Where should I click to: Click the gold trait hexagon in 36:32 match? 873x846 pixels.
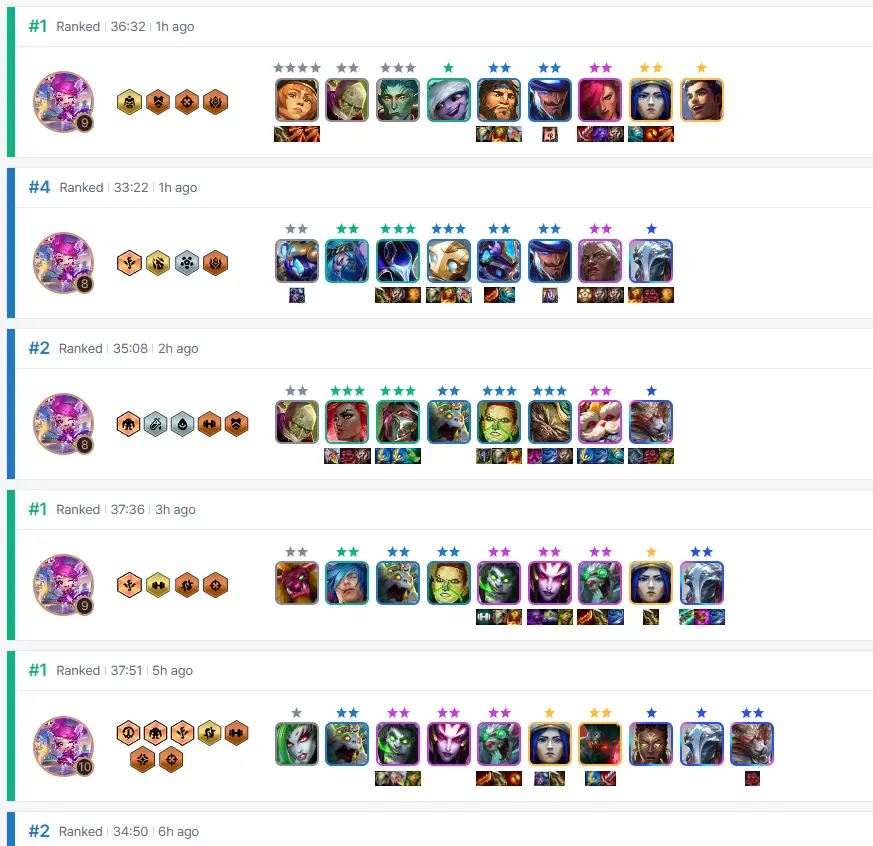[x=129, y=102]
